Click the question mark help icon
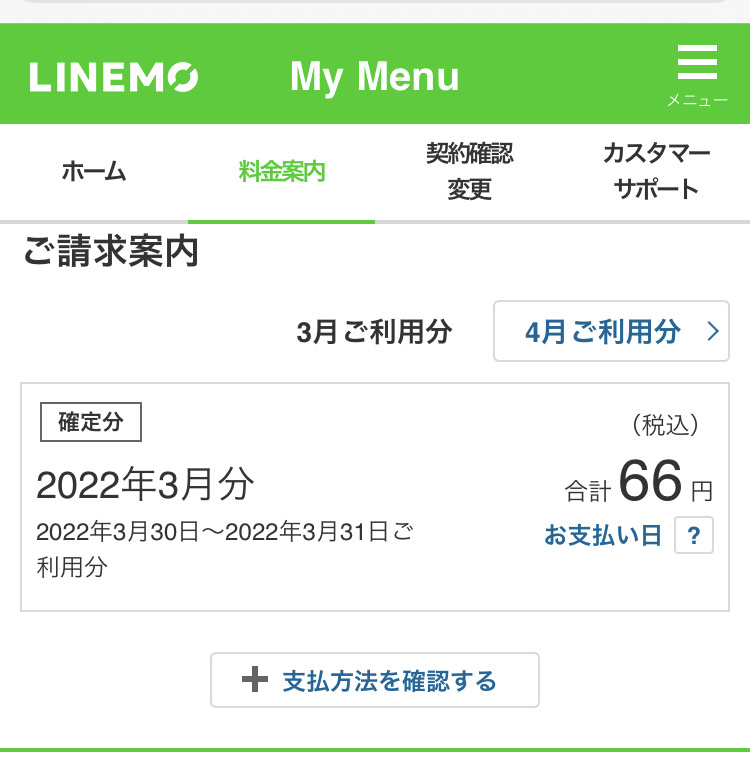 coord(694,535)
